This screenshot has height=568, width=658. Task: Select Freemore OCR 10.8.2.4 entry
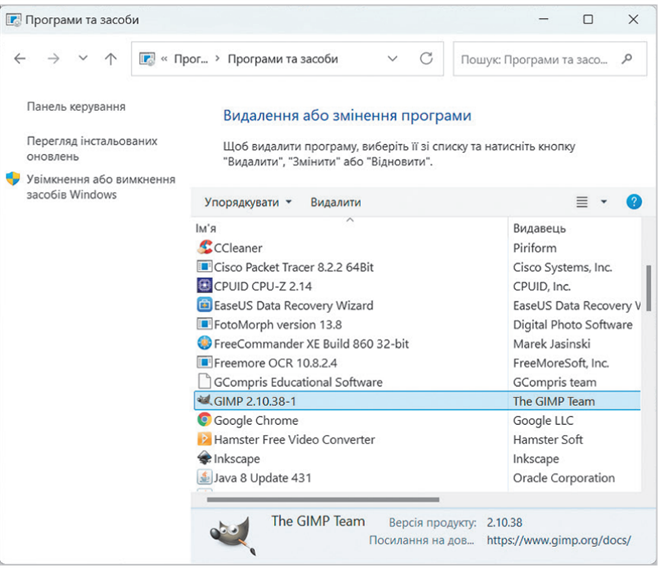[275, 363]
